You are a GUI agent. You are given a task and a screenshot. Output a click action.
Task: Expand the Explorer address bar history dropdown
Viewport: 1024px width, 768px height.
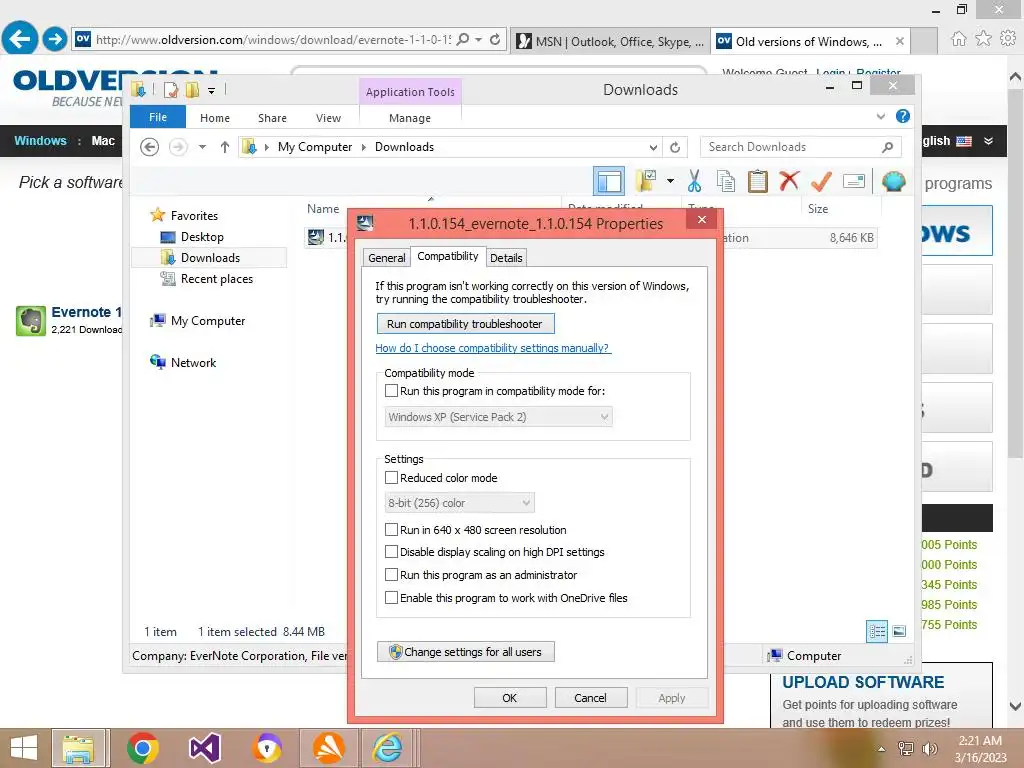coord(653,147)
